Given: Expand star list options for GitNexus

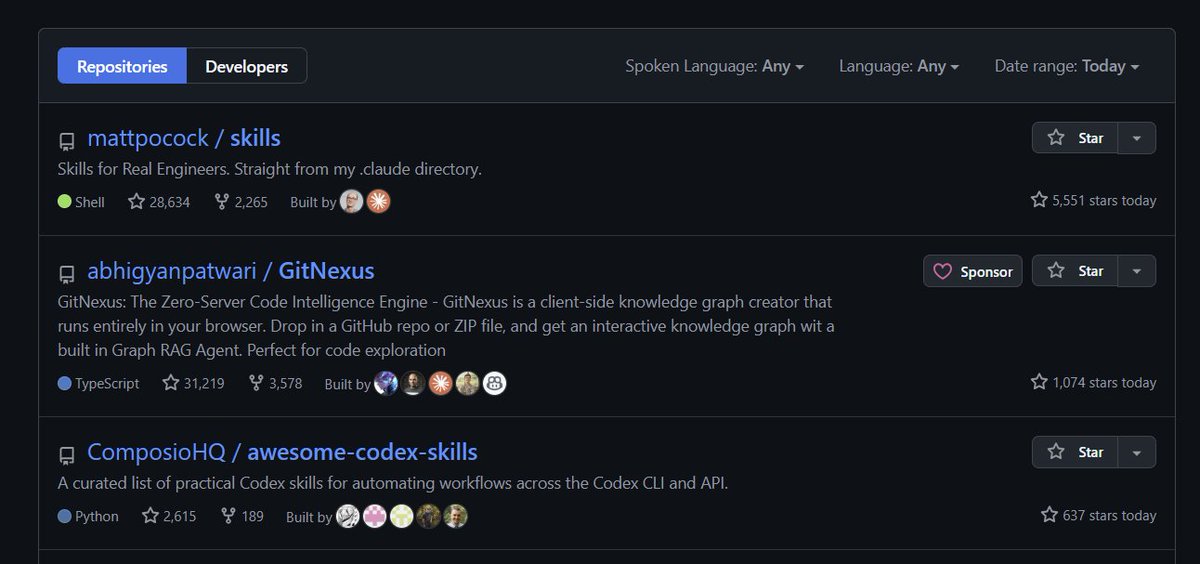Looking at the screenshot, I should (1137, 271).
